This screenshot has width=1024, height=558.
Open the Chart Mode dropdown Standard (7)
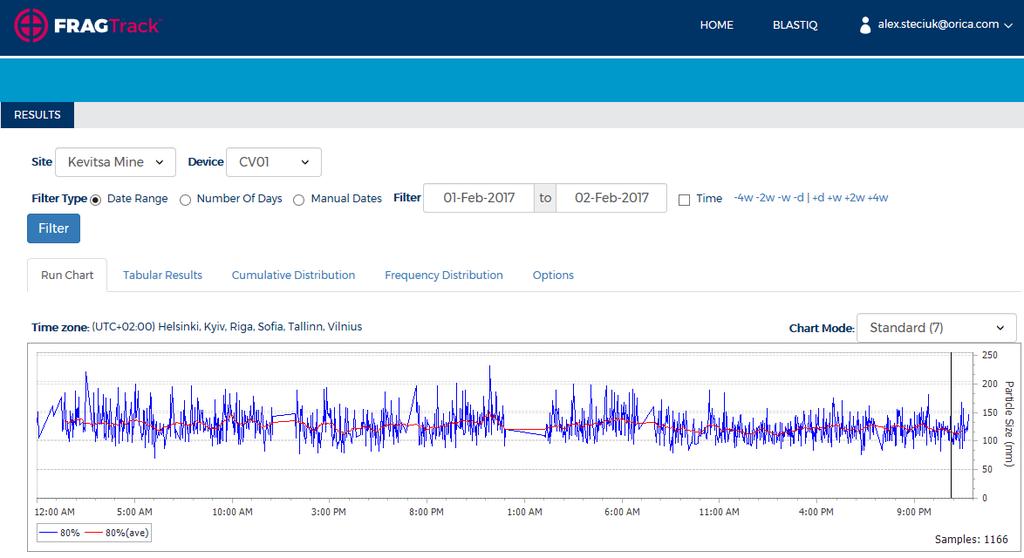tap(936, 327)
